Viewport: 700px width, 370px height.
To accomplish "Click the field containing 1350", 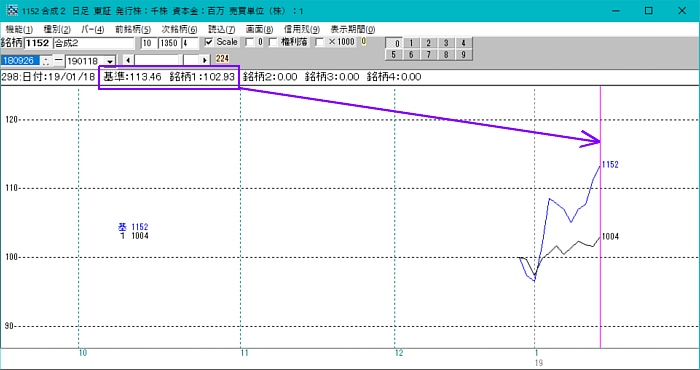I will (169, 43).
